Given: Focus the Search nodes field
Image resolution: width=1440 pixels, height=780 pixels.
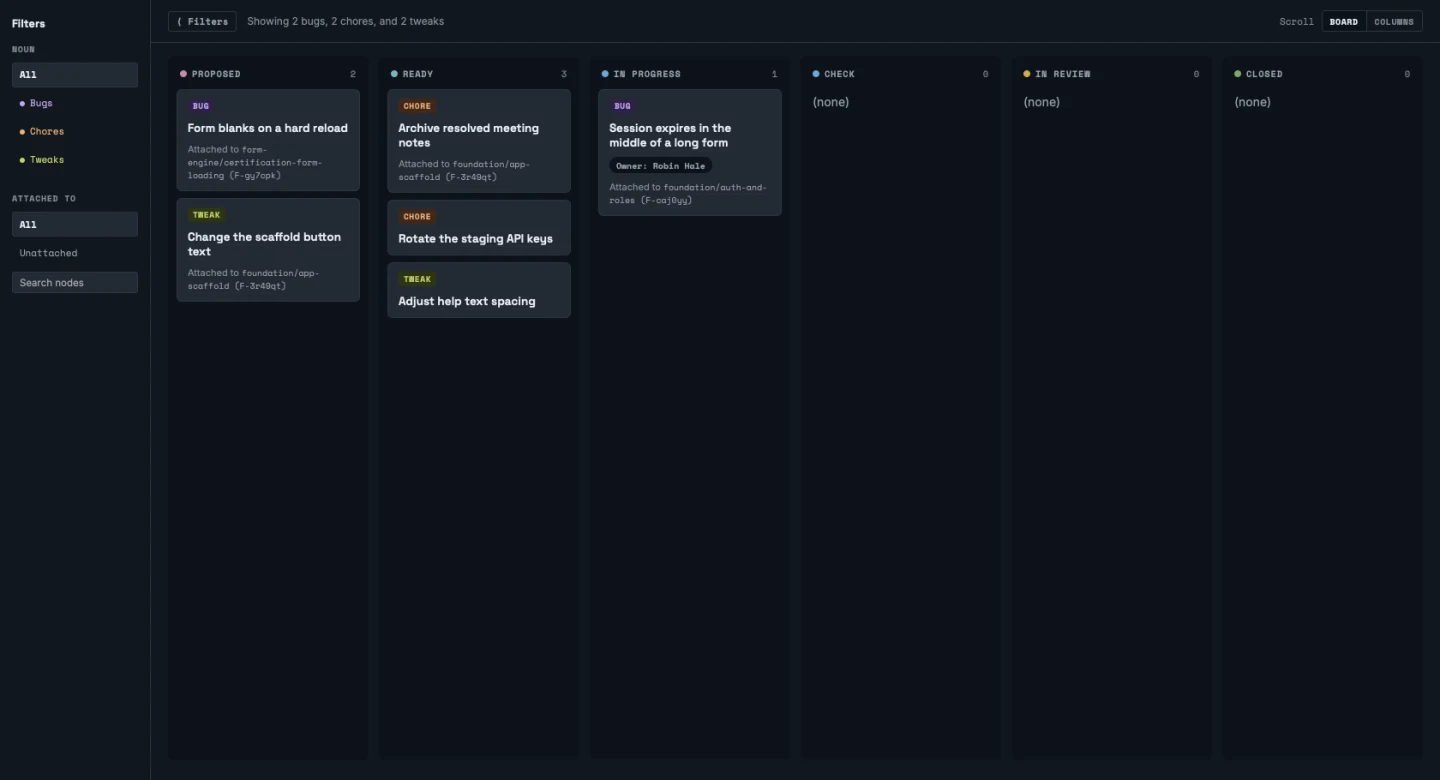Looking at the screenshot, I should 75,283.
